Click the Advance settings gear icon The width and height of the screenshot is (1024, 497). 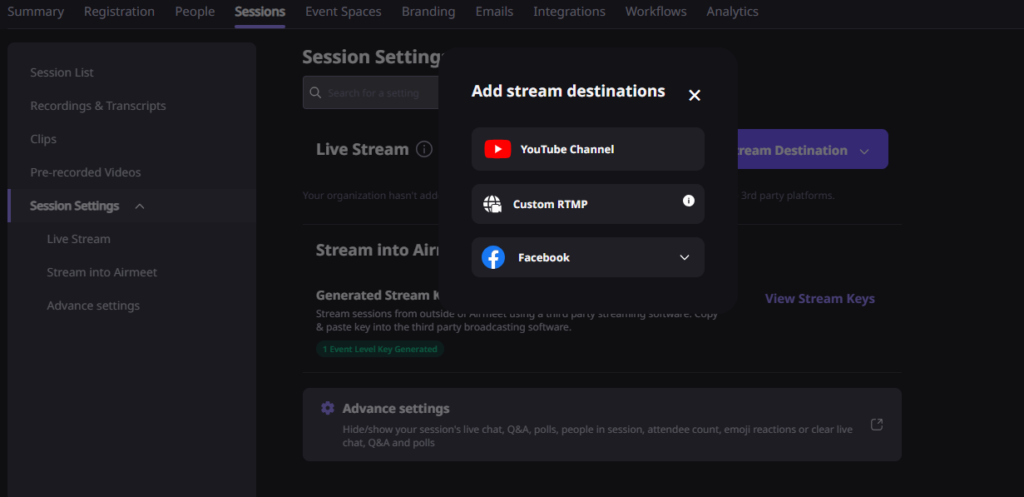point(327,408)
